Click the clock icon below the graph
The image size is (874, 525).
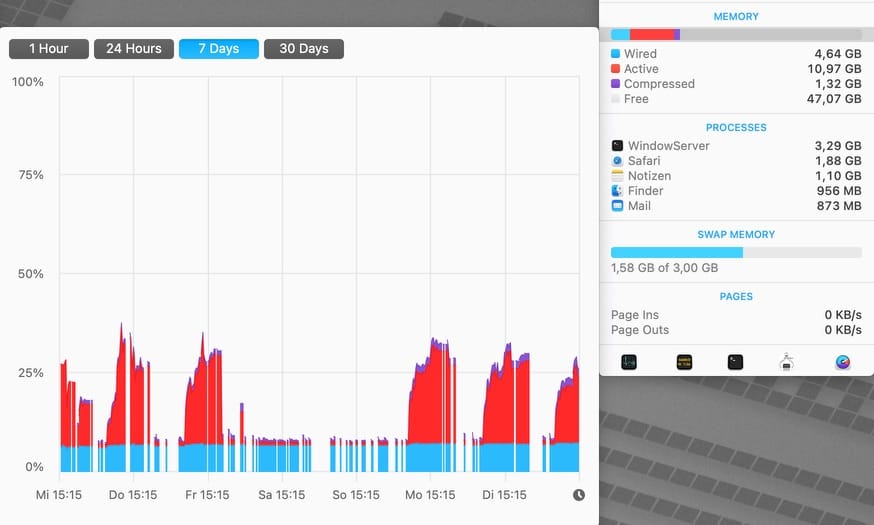pyautogui.click(x=579, y=495)
